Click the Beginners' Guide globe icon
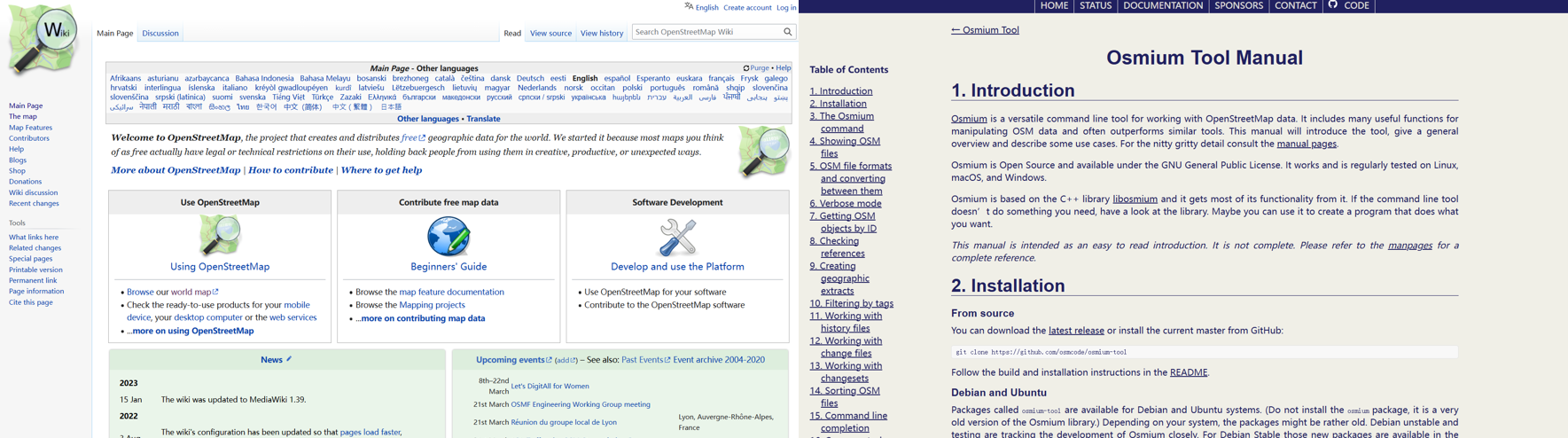The width and height of the screenshot is (1568, 438). 449,237
